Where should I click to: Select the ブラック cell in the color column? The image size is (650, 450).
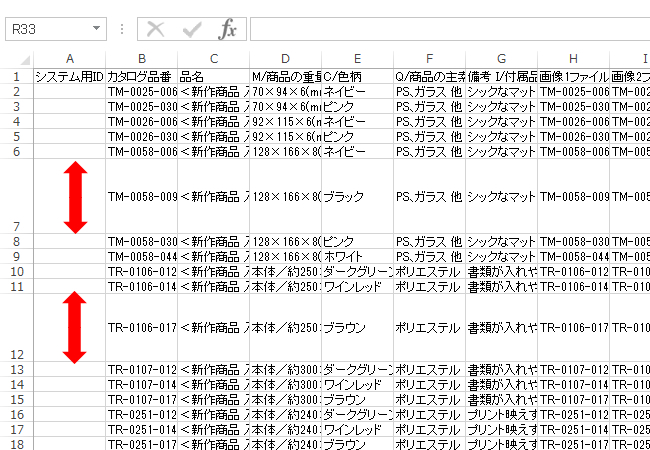[x=357, y=197]
